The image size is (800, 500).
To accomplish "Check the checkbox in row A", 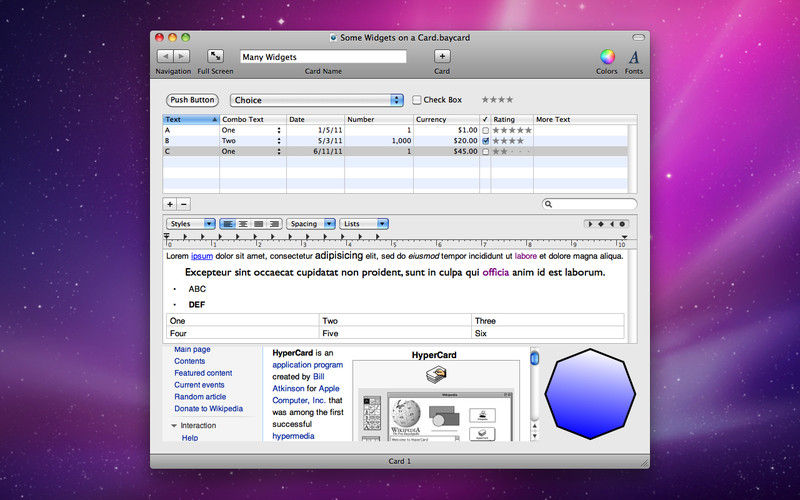I will (x=485, y=131).
